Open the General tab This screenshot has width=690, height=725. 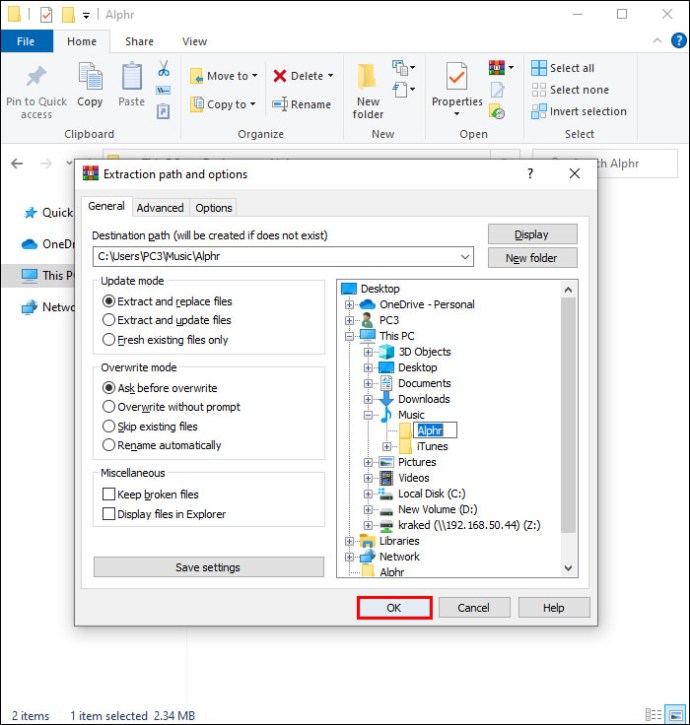click(106, 206)
